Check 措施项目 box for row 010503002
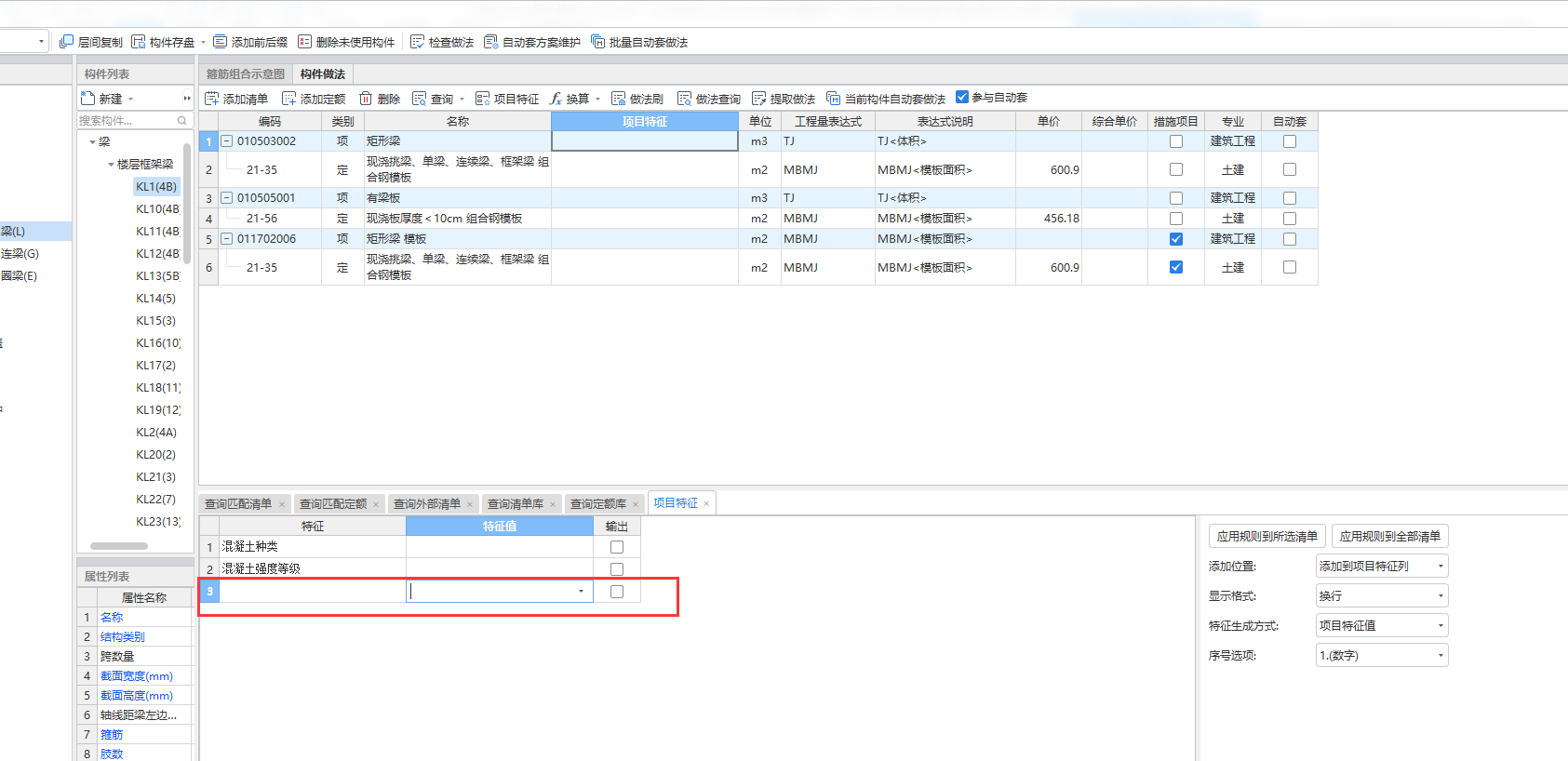Screen dimensions: 1568x761 pyautogui.click(x=1176, y=141)
